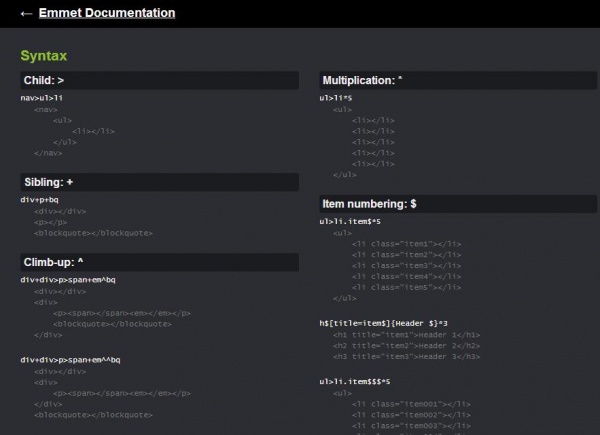Click the div+div>p>span+em^bq abbreviation

(x=68, y=280)
